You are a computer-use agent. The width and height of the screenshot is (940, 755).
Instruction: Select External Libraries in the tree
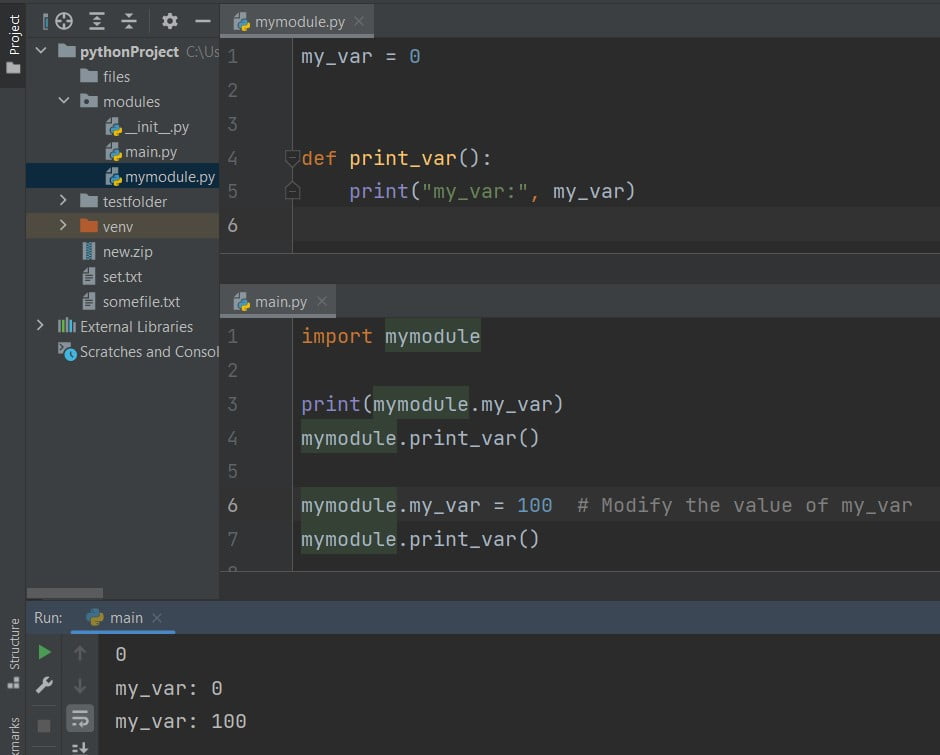click(138, 326)
